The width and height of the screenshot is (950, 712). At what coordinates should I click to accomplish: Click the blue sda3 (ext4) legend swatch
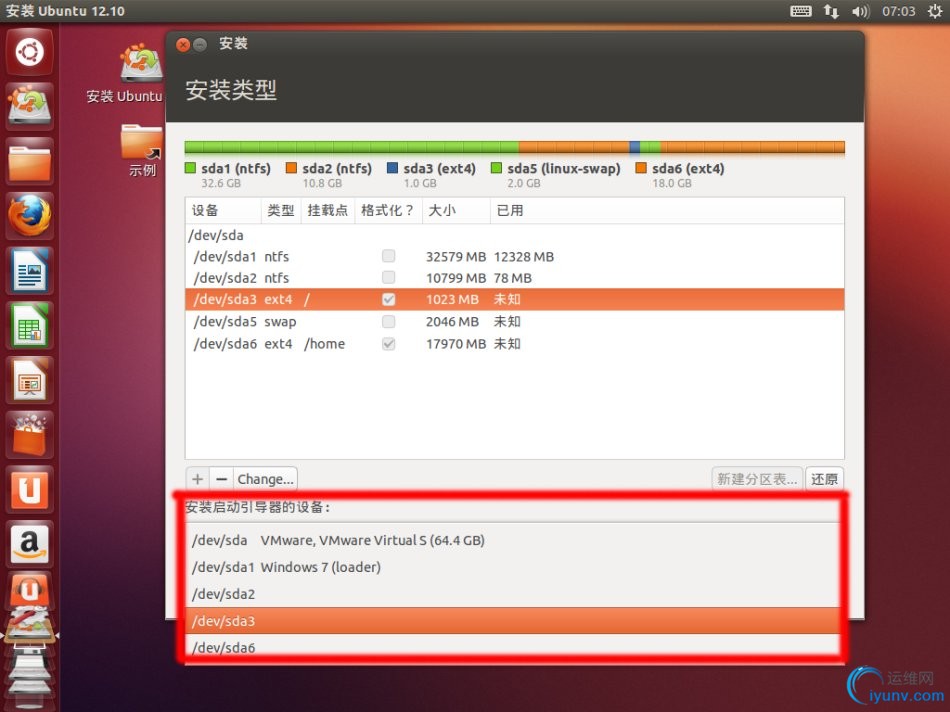pyautogui.click(x=393, y=168)
